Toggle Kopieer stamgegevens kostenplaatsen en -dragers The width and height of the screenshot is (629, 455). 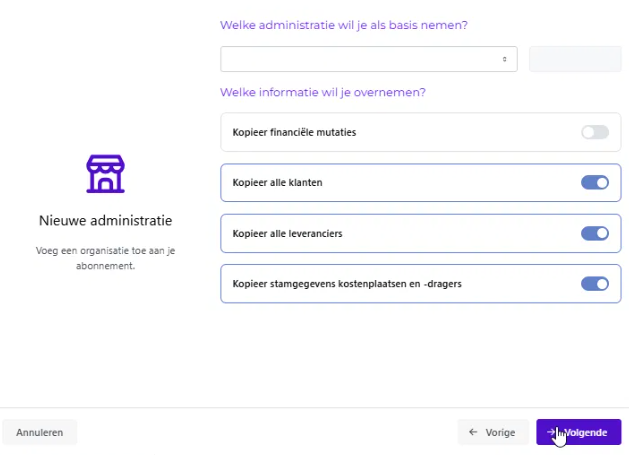pyautogui.click(x=595, y=284)
